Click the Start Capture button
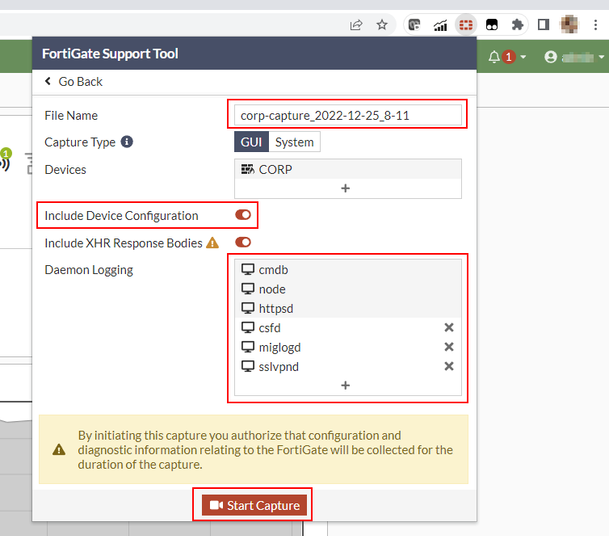Viewport: 609px width, 536px height. click(254, 505)
